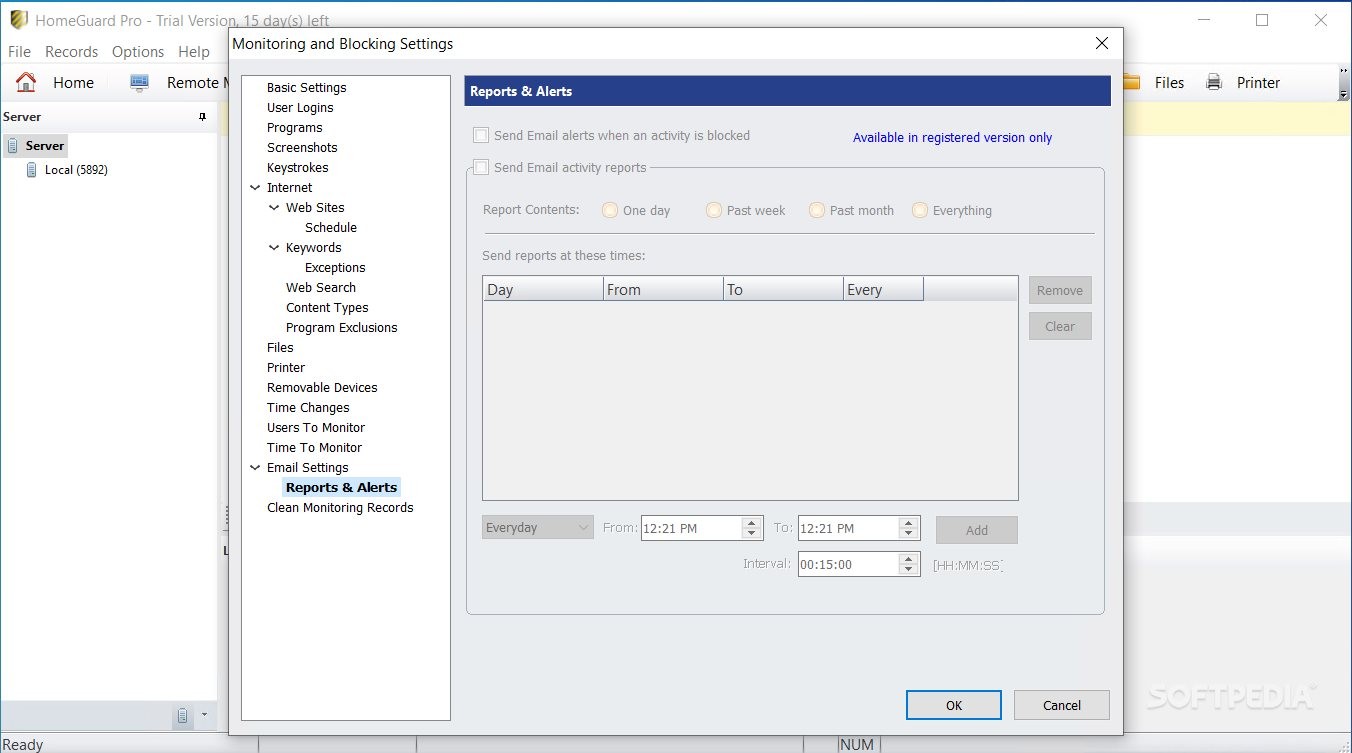Select Exceptions under Keywords

335,268
